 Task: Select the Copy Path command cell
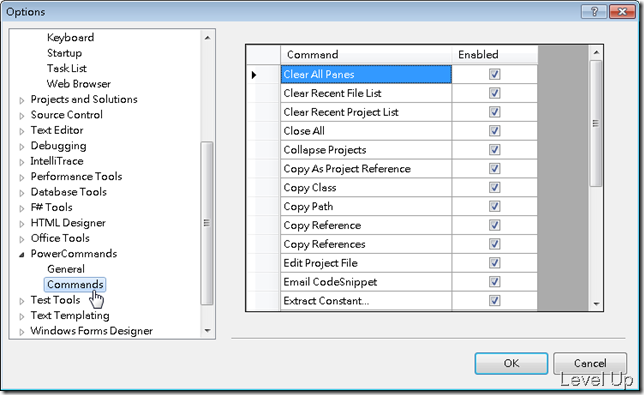[x=366, y=207]
